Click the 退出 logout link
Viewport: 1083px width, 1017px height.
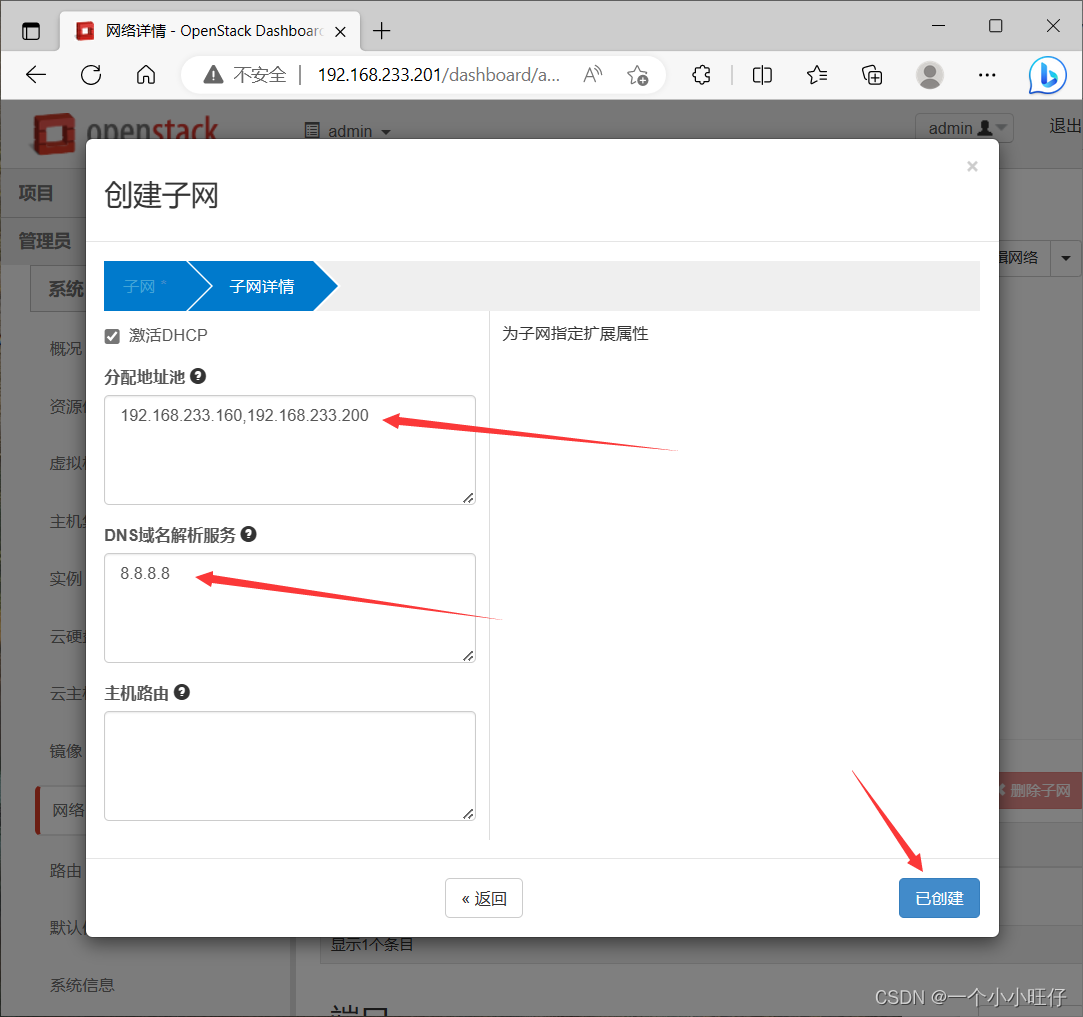pyautogui.click(x=1065, y=126)
